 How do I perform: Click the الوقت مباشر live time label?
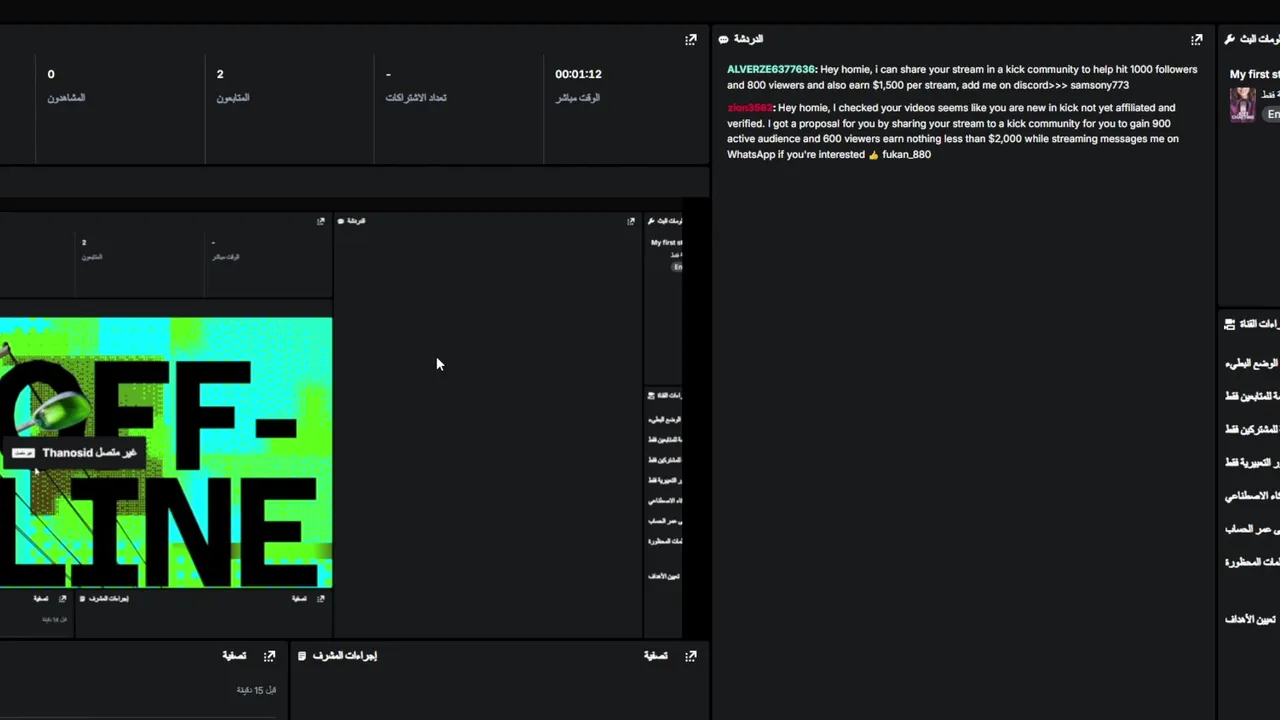click(578, 98)
